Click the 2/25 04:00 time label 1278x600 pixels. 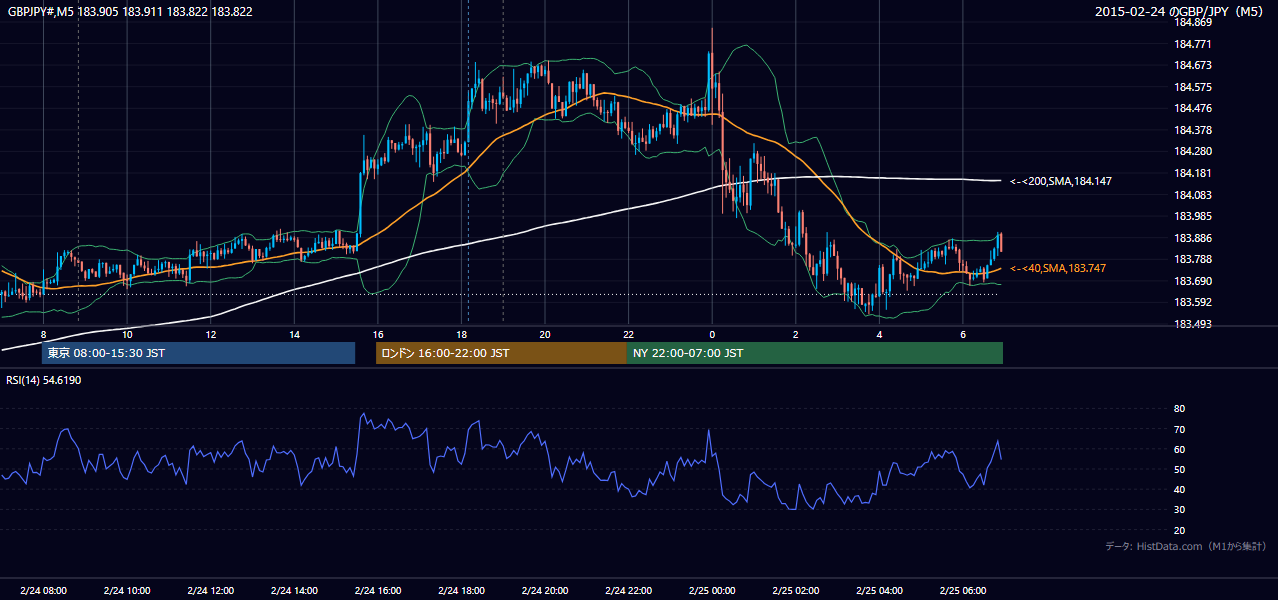(878, 590)
